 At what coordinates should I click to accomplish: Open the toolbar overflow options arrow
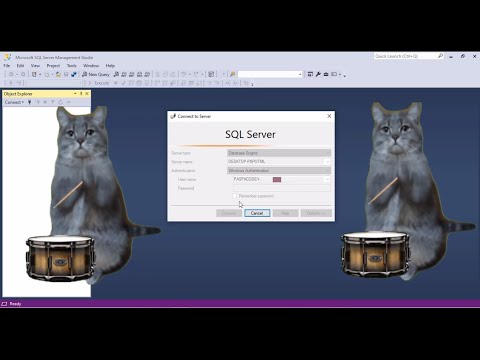(x=344, y=75)
